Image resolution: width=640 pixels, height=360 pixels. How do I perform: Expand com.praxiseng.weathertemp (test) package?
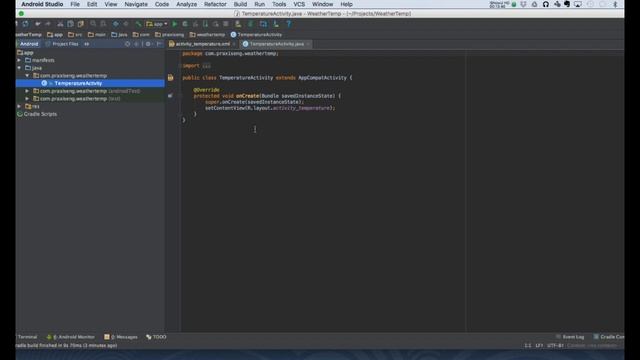27,99
